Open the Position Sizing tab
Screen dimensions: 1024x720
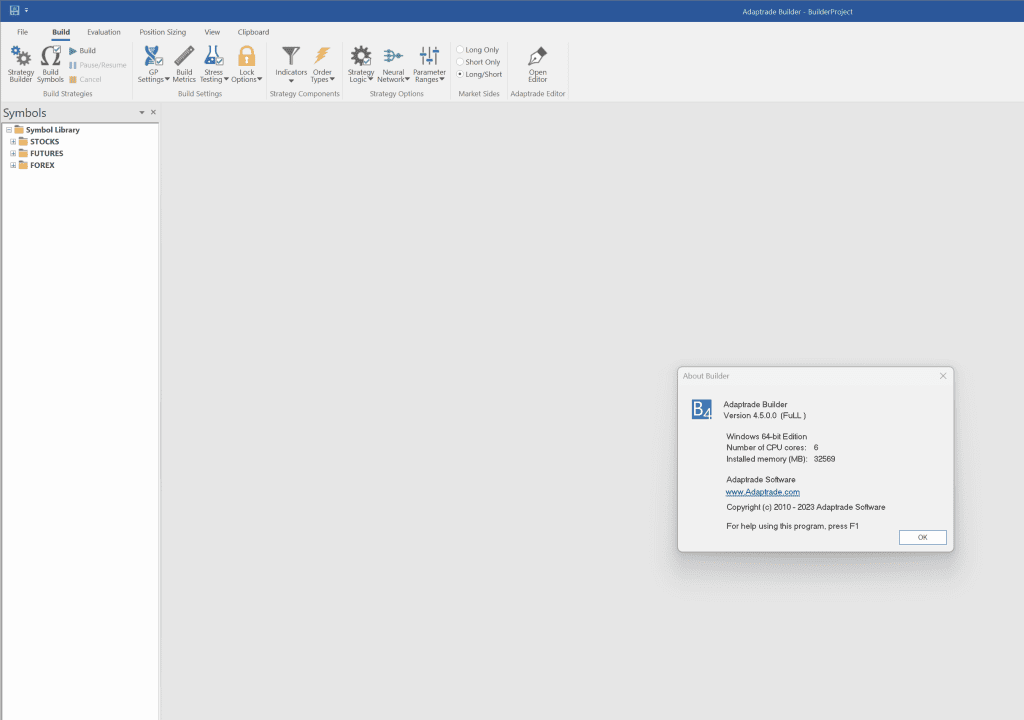[162, 32]
